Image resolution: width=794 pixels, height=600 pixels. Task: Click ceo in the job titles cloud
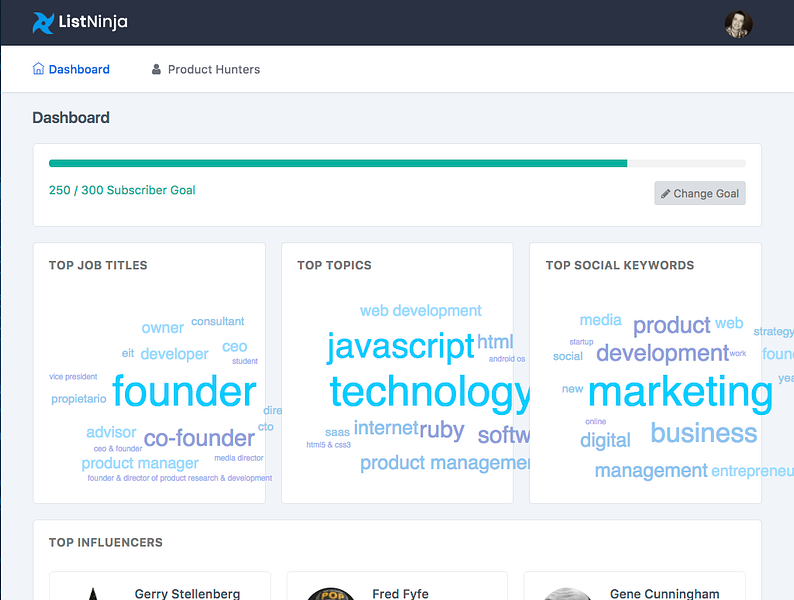(234, 347)
